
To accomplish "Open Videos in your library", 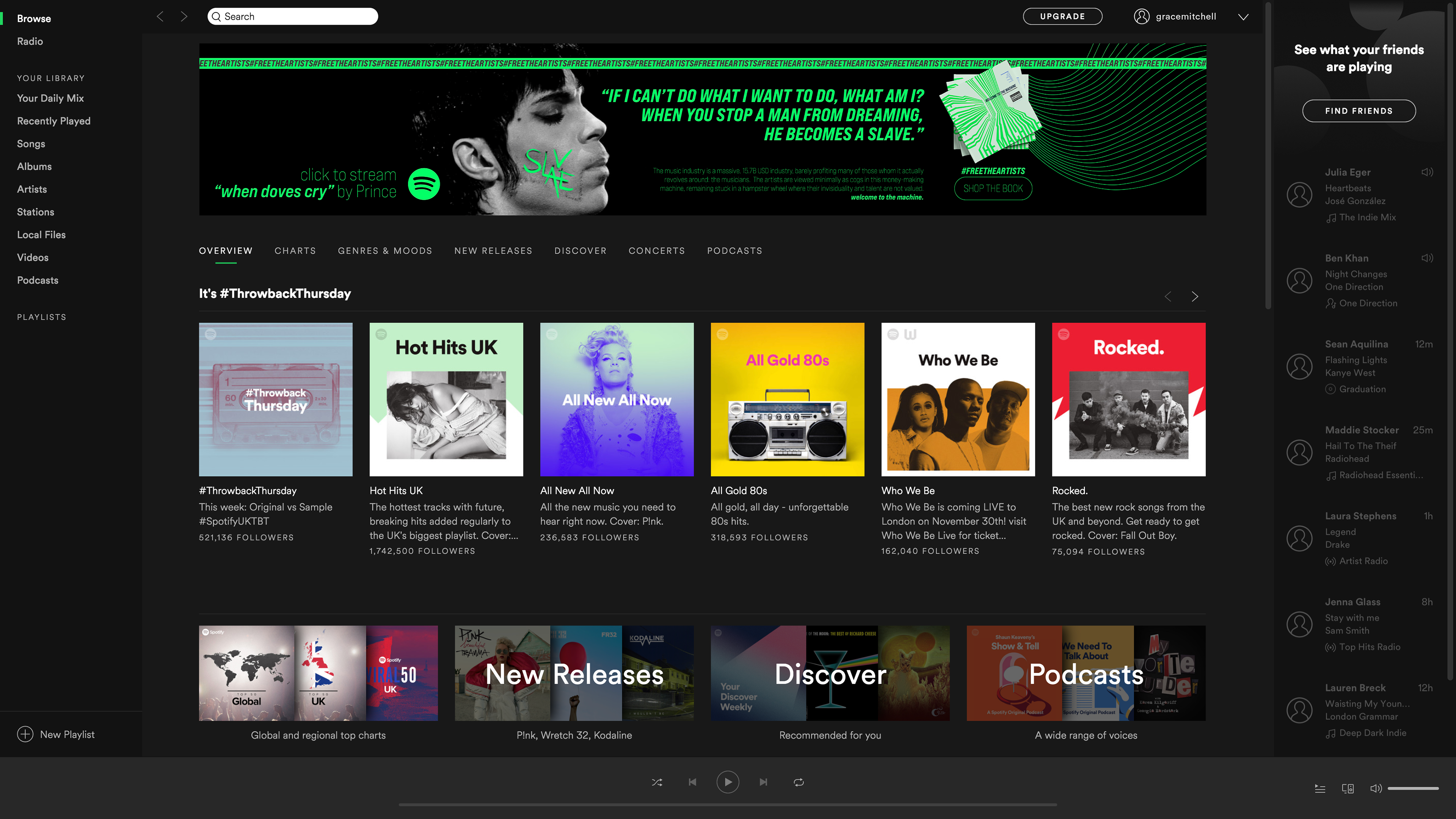I will (33, 257).
